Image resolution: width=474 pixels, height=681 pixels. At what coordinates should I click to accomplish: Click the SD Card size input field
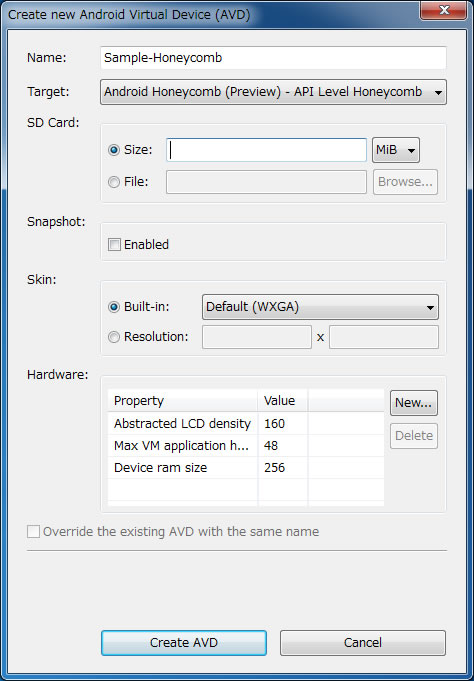click(266, 150)
